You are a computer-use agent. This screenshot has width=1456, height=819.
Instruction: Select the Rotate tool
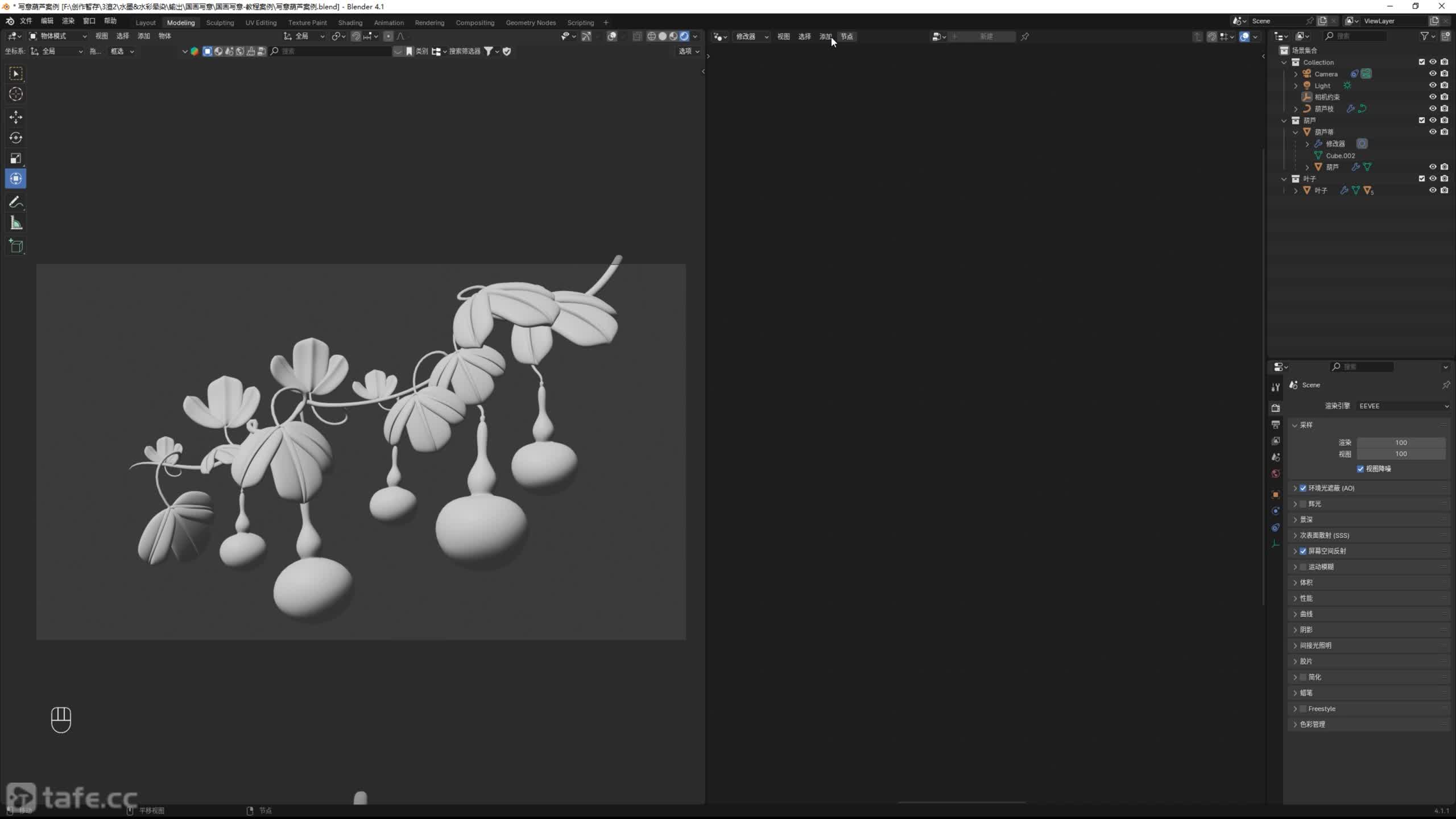tap(16, 138)
